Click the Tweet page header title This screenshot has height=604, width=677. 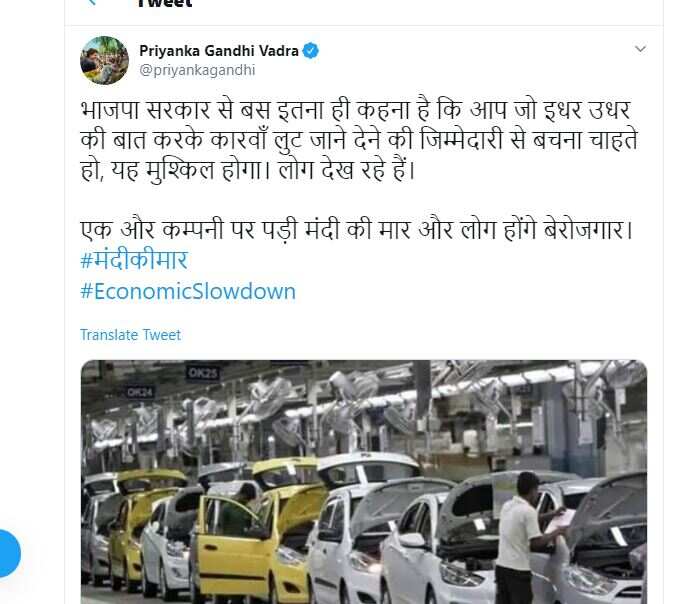coord(164,3)
